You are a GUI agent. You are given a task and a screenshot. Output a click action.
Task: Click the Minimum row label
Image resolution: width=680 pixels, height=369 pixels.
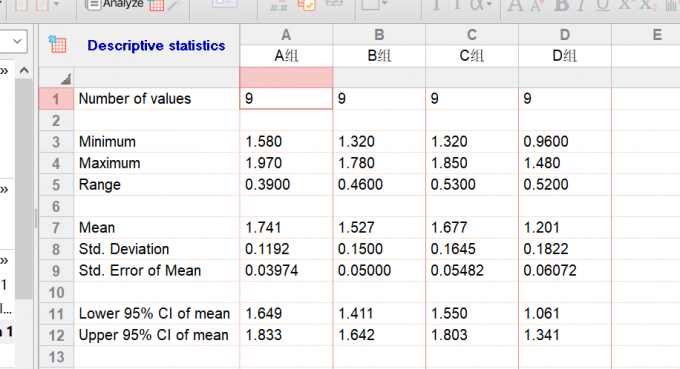pos(107,142)
